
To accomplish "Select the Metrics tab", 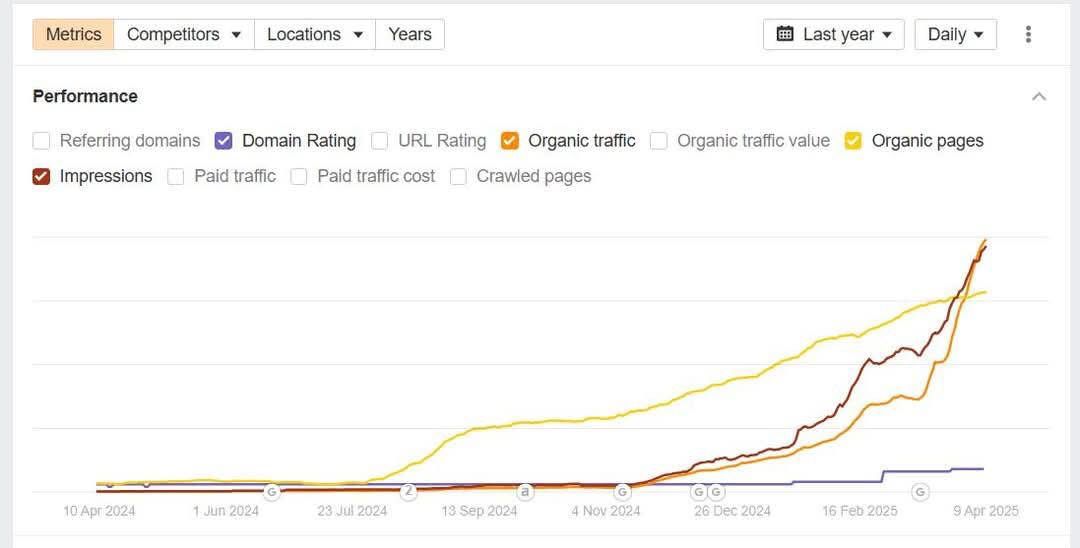I will coord(73,34).
